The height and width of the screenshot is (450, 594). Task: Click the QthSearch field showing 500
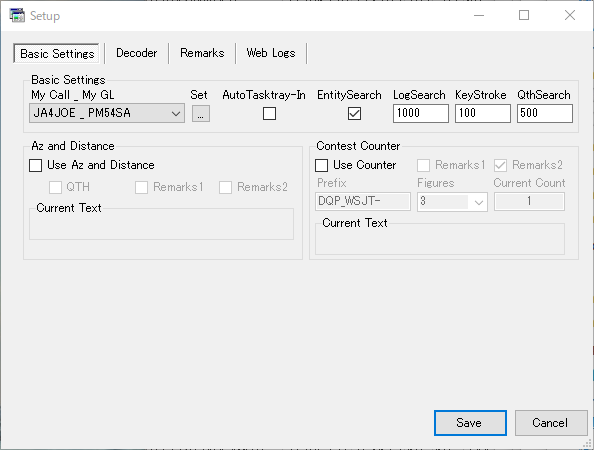[545, 113]
